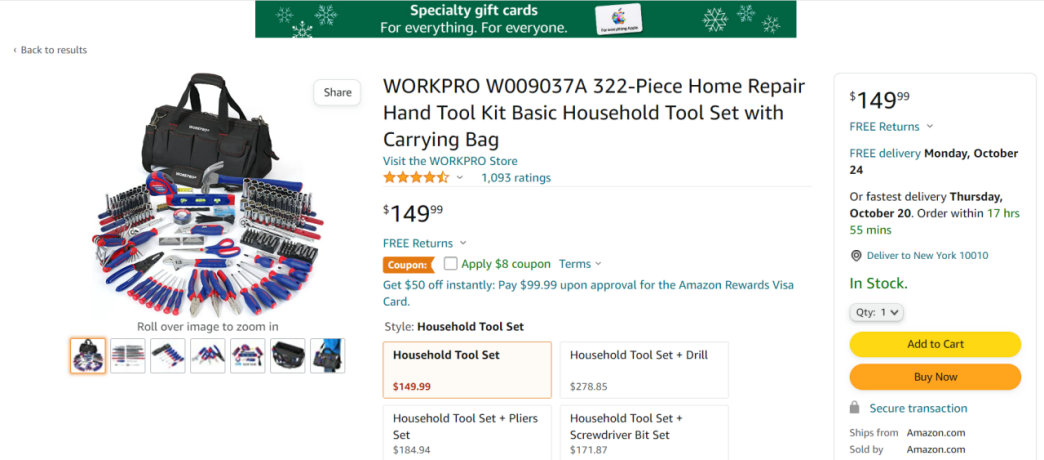Select Household Tool Set + Drill style
The image size is (1044, 460).
pyautogui.click(x=644, y=370)
